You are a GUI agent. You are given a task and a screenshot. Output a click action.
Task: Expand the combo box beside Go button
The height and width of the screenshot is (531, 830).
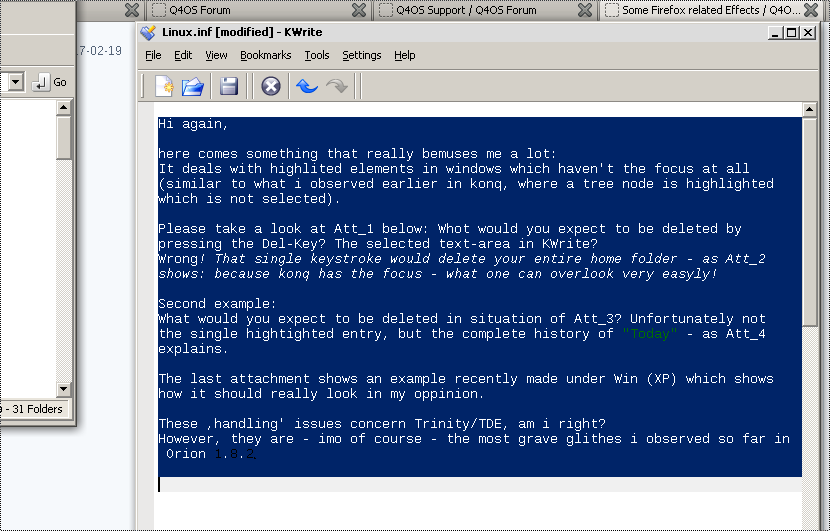[15, 82]
